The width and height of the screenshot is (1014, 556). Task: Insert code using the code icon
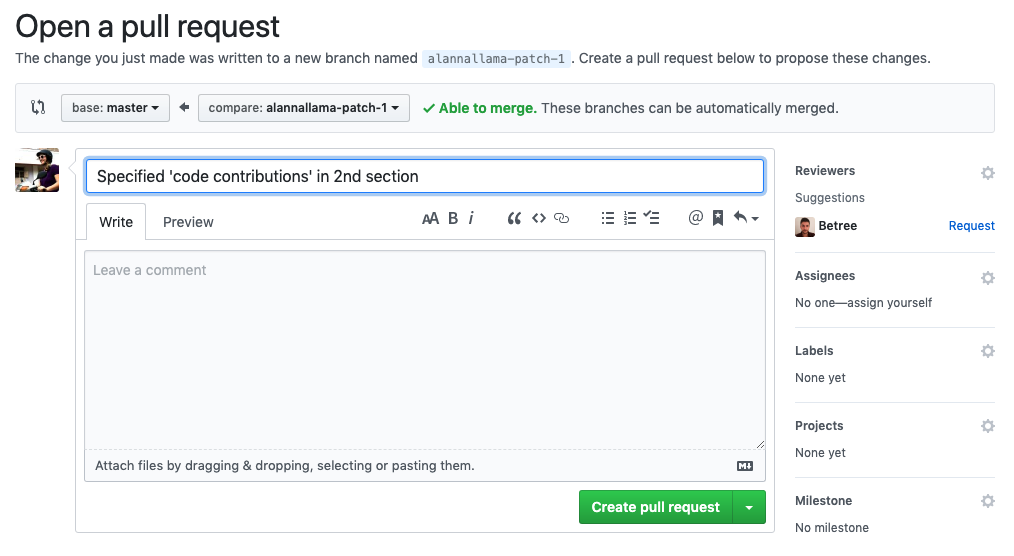pyautogui.click(x=539, y=219)
